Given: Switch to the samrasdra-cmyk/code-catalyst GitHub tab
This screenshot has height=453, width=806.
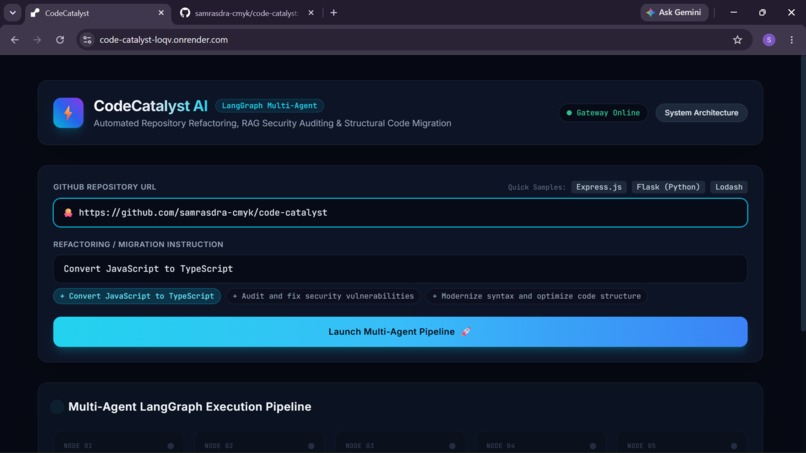Looking at the screenshot, I should click(x=246, y=13).
